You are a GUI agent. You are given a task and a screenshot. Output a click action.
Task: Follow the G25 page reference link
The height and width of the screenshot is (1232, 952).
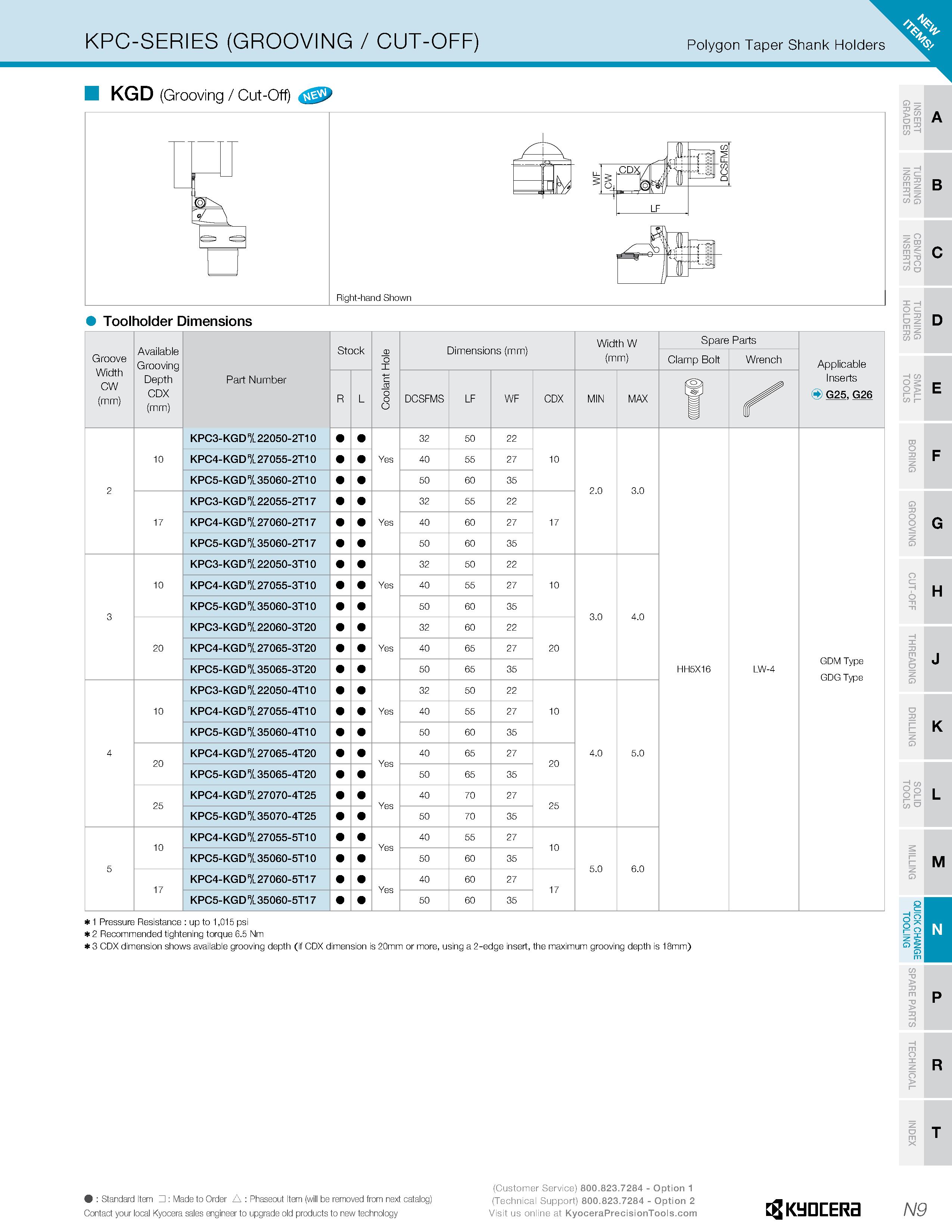[836, 395]
